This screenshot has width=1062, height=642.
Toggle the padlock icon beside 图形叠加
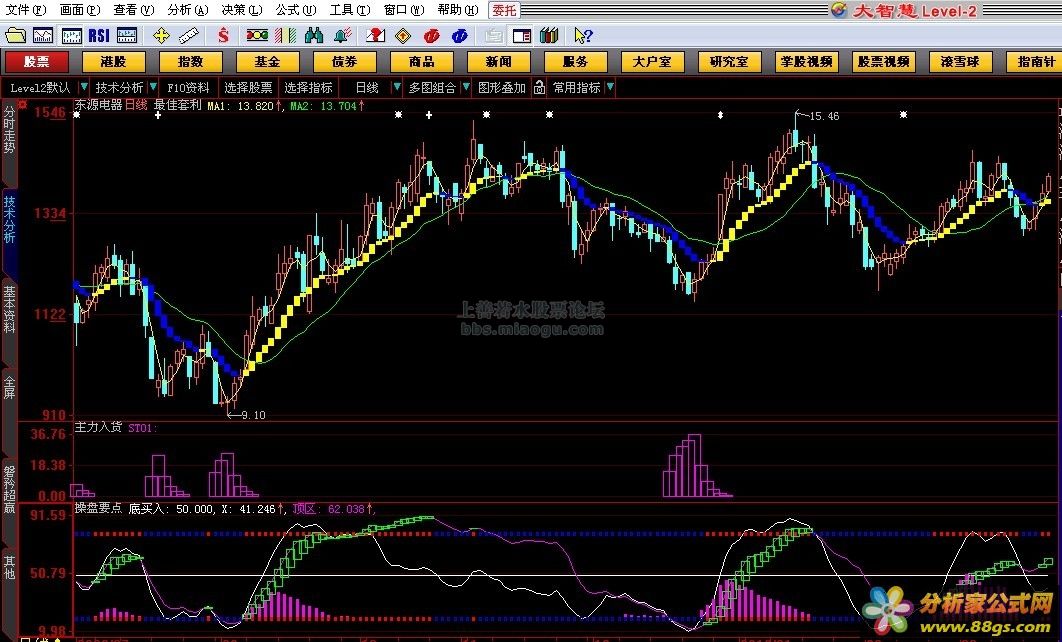[539, 87]
